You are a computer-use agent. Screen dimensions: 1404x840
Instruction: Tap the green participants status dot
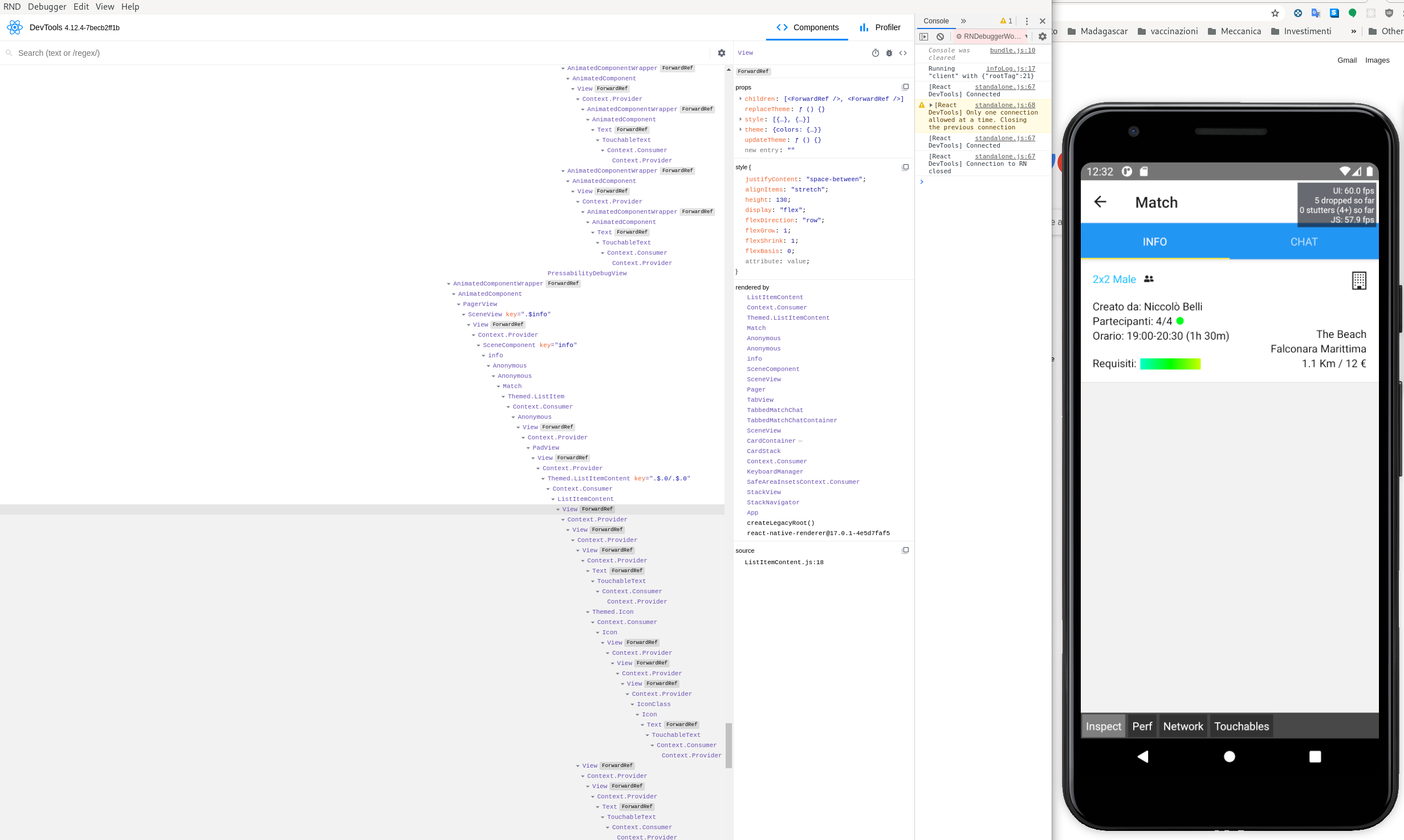(x=1180, y=321)
